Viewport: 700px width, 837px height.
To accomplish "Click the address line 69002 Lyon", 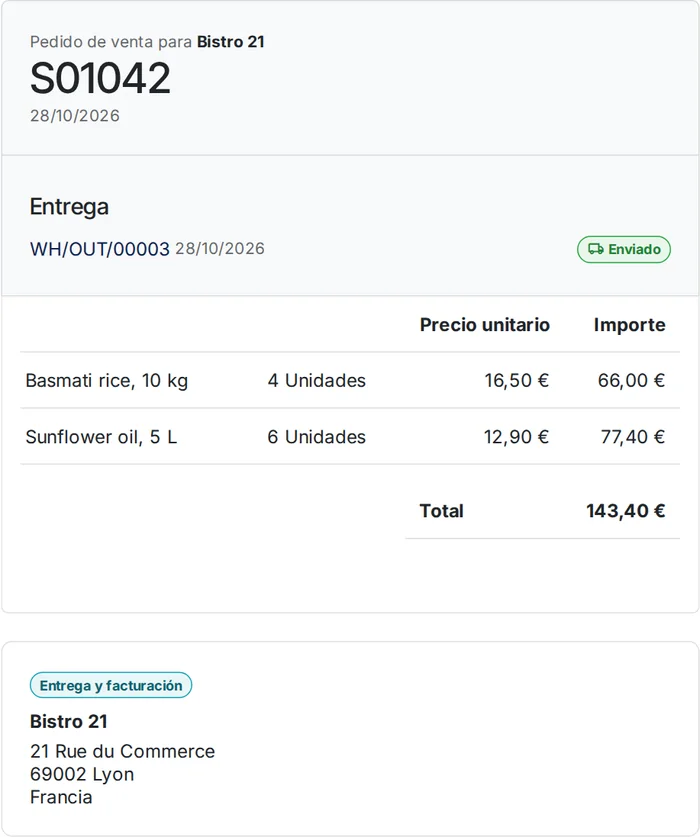I will coord(82,775).
